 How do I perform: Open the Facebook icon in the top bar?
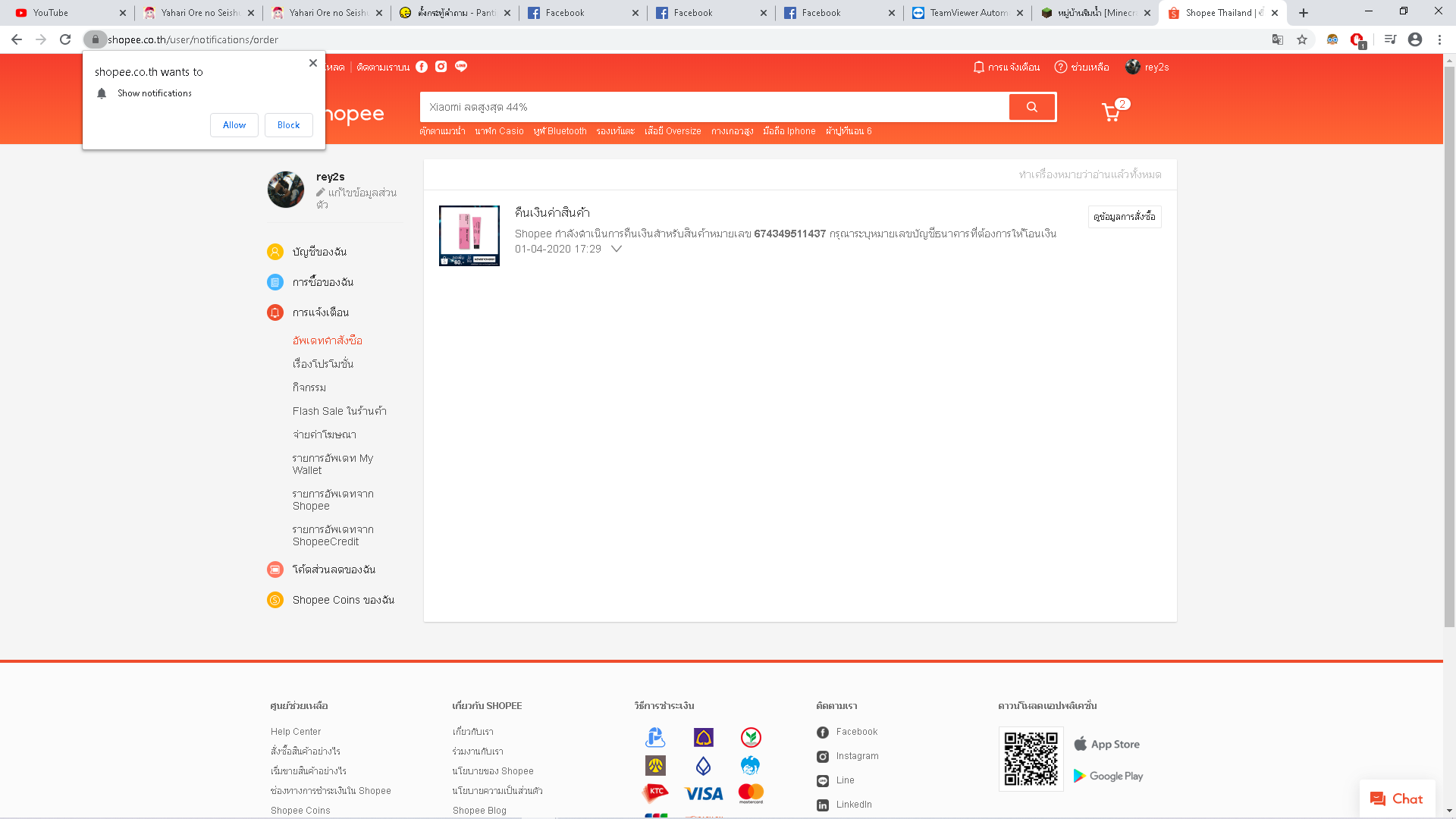click(422, 67)
